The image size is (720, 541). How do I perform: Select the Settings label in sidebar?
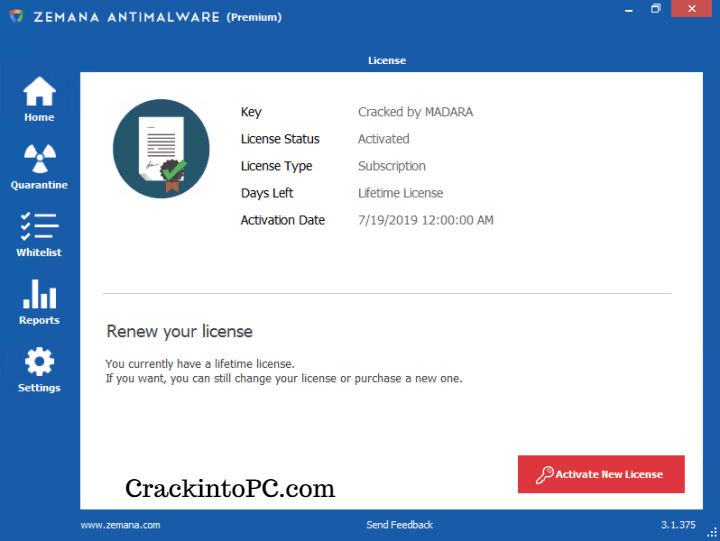[39, 388]
